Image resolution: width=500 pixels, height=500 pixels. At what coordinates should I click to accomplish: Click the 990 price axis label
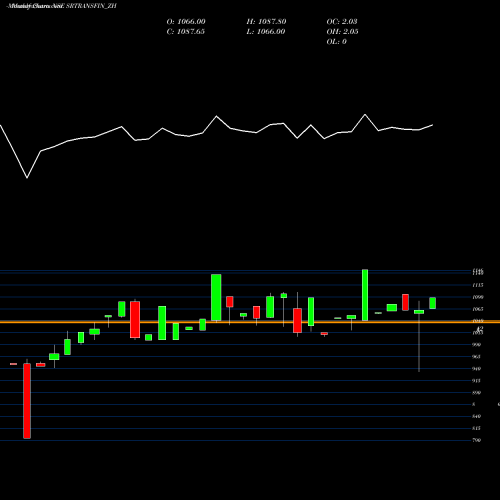tap(477, 345)
